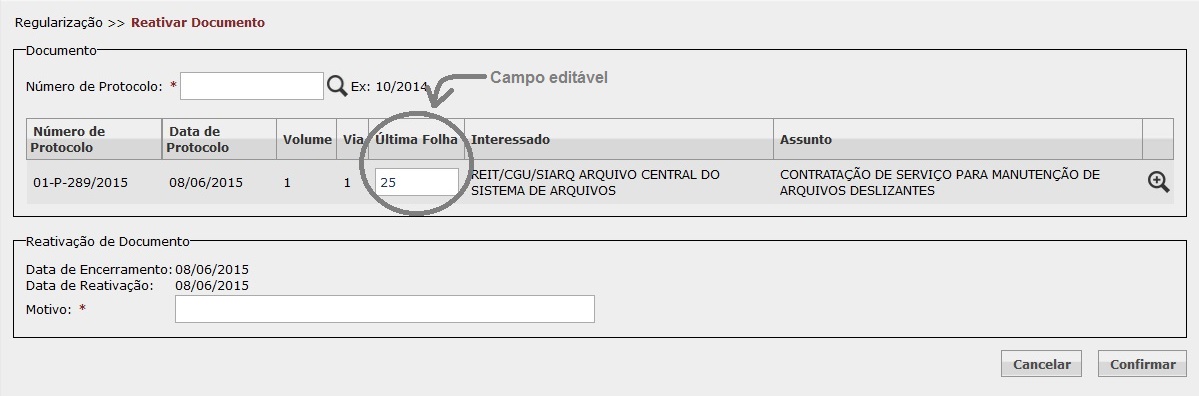Click the Via column header
Viewport: 1199px width, 396px height.
click(x=353, y=139)
